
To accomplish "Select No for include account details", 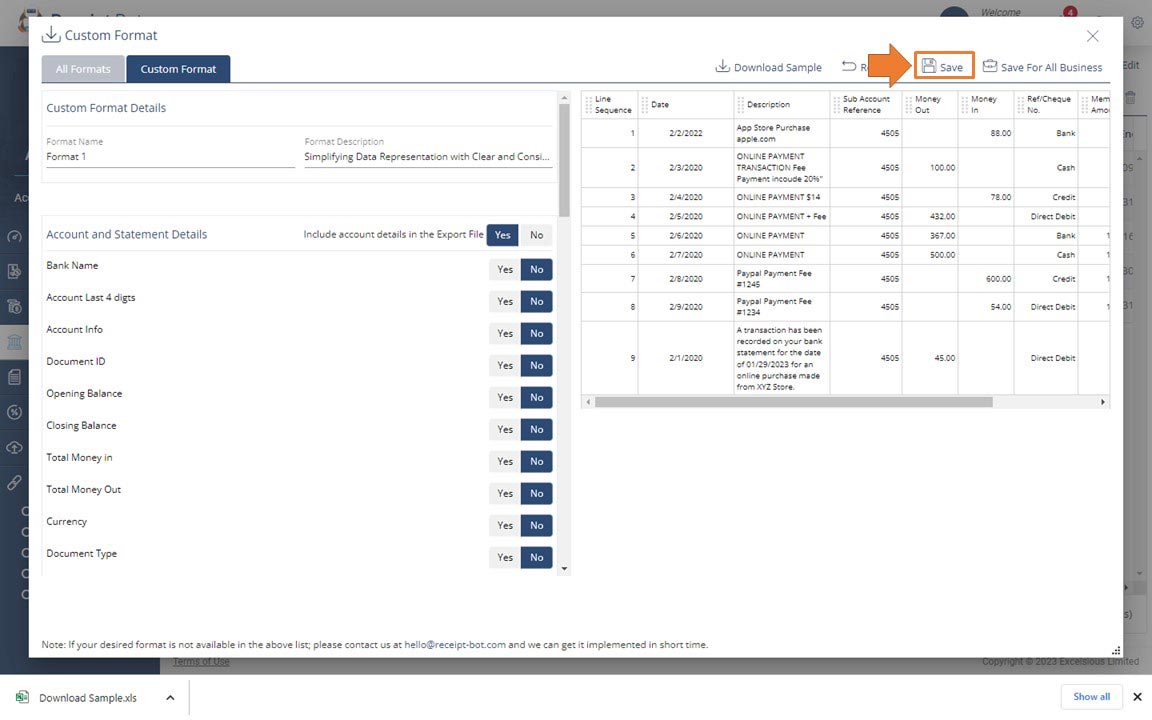I will (537, 235).
